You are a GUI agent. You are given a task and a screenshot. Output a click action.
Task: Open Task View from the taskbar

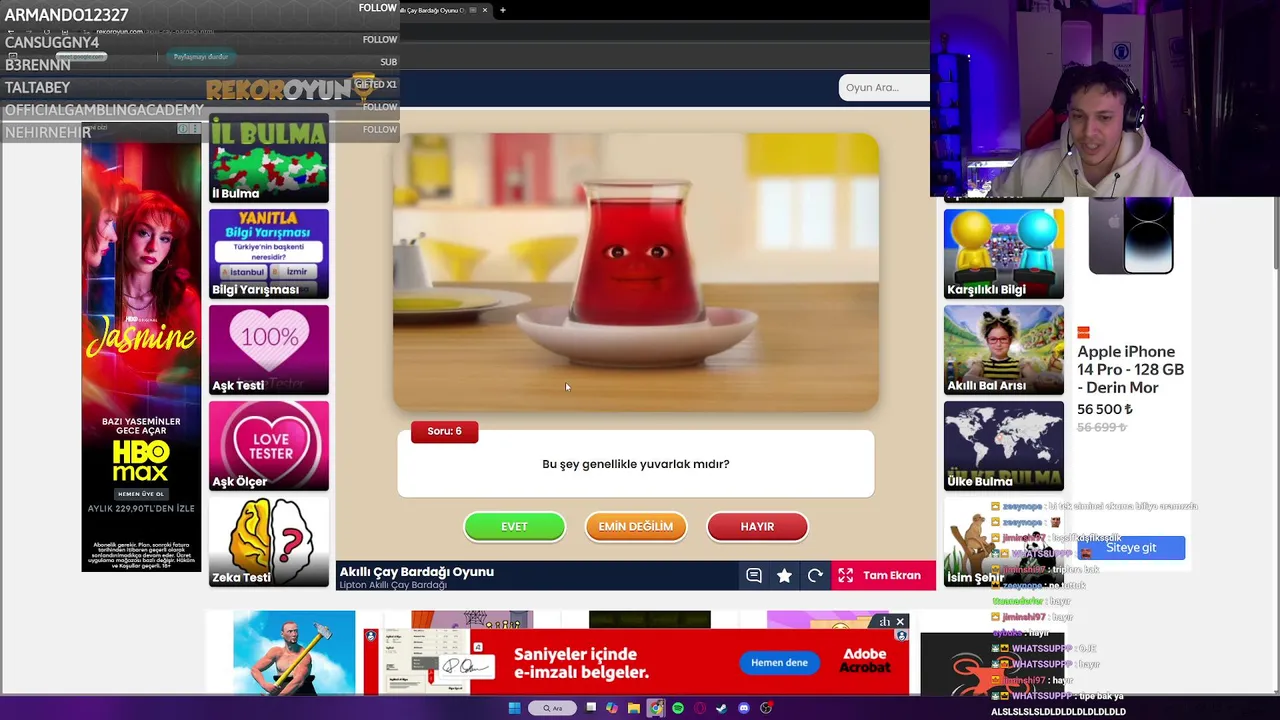click(591, 708)
